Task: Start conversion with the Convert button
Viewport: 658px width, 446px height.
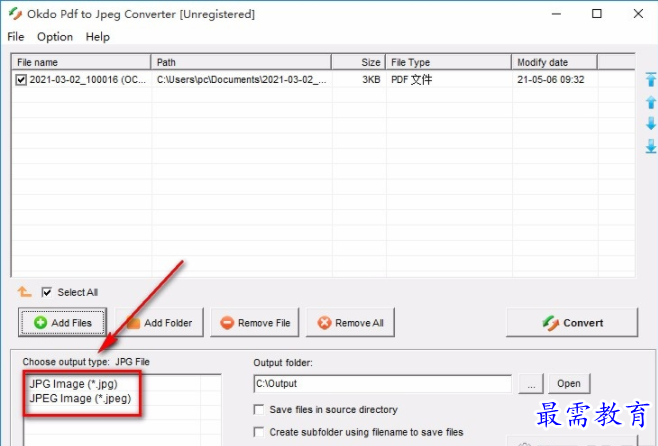Action: coord(572,322)
